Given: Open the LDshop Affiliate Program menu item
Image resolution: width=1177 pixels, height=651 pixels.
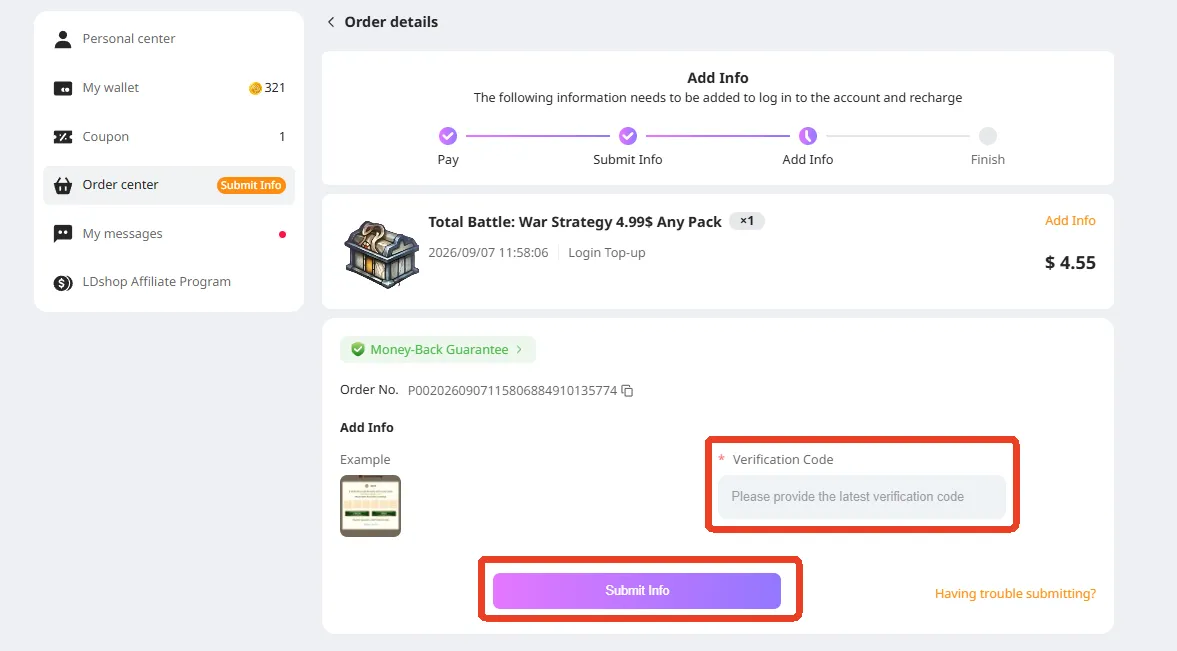Looking at the screenshot, I should pos(169,282).
